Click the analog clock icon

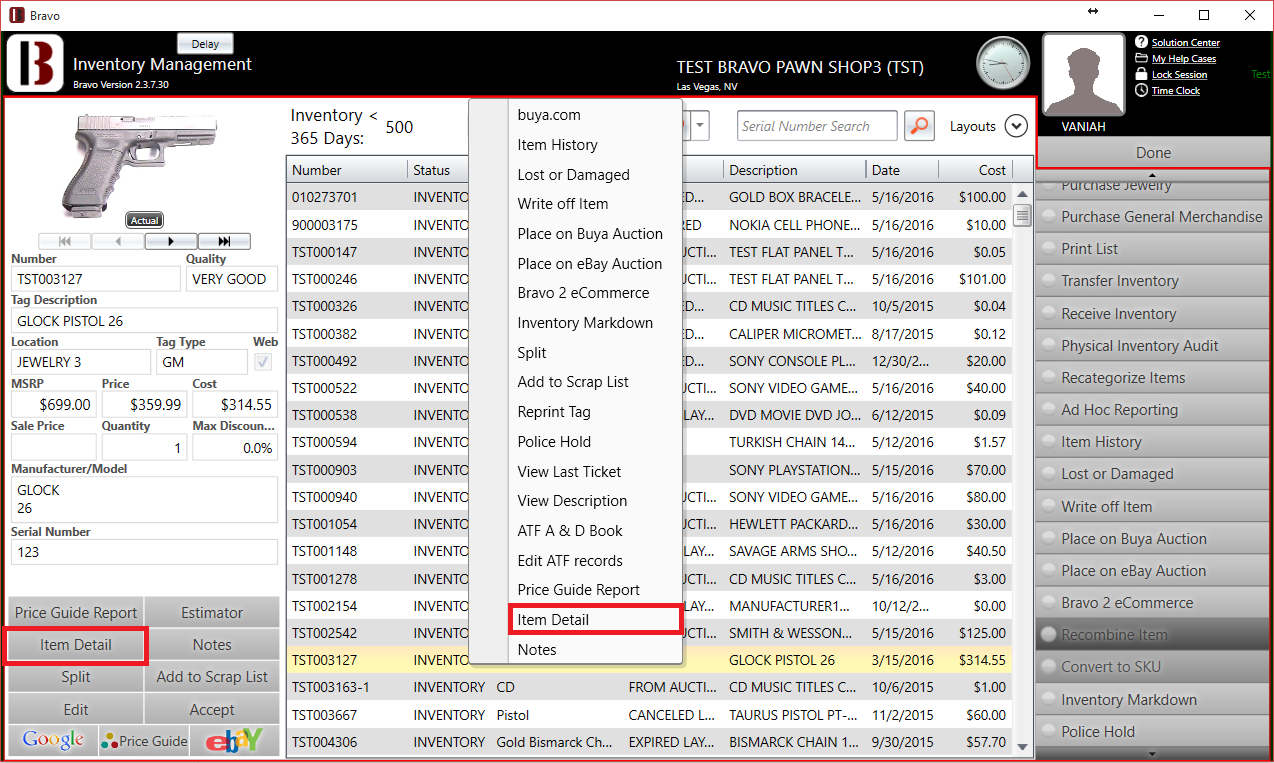tap(1003, 63)
